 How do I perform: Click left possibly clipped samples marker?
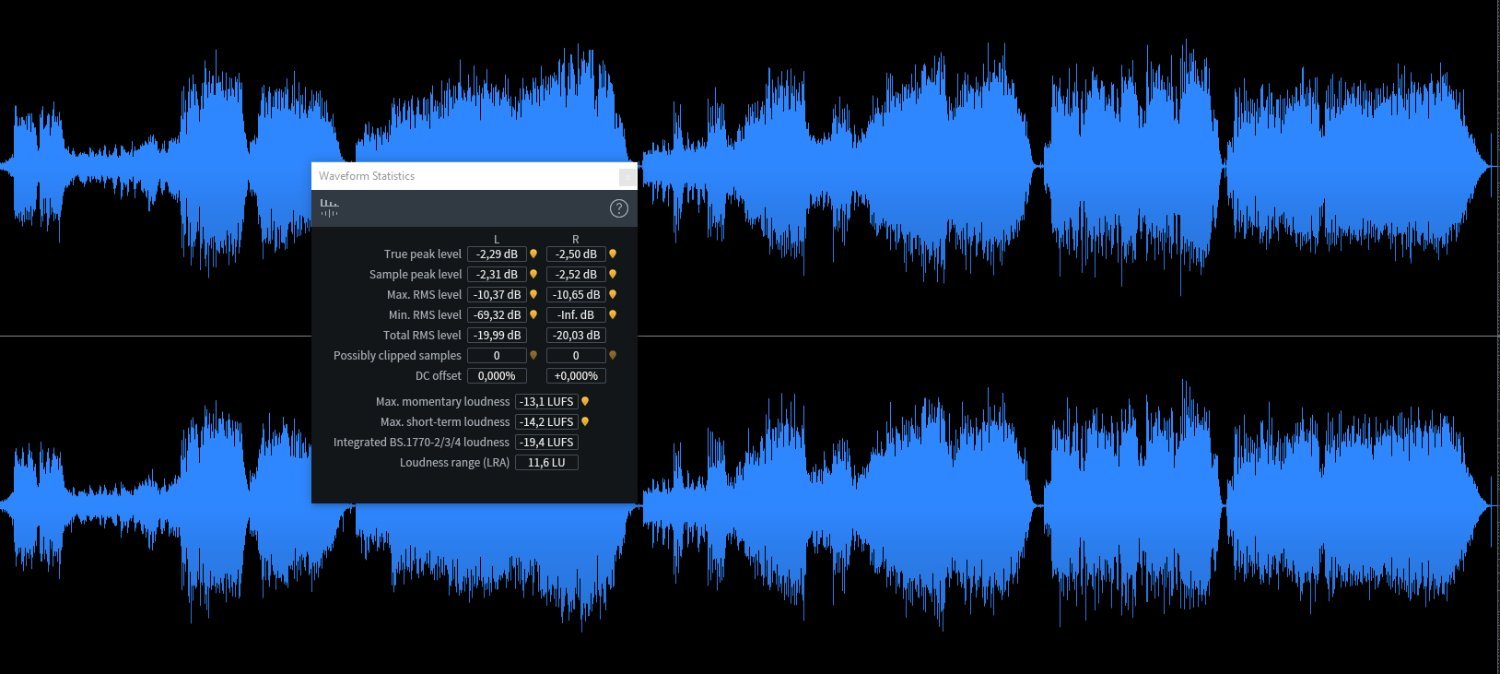533,355
